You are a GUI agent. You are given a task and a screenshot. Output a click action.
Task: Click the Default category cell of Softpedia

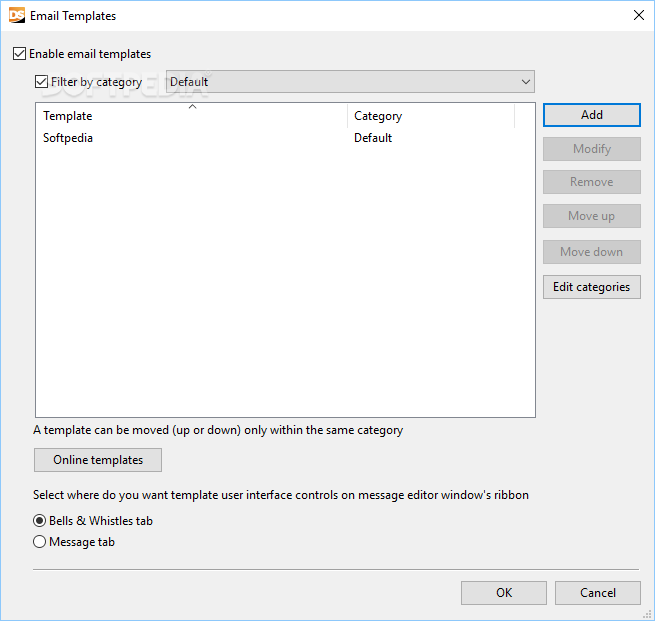click(x=373, y=138)
